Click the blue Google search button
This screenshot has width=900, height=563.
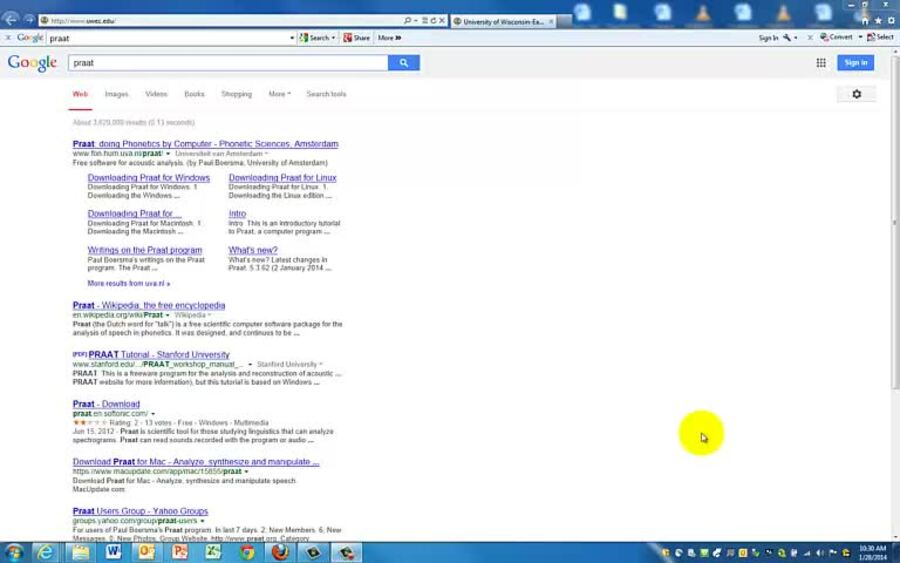(x=404, y=63)
